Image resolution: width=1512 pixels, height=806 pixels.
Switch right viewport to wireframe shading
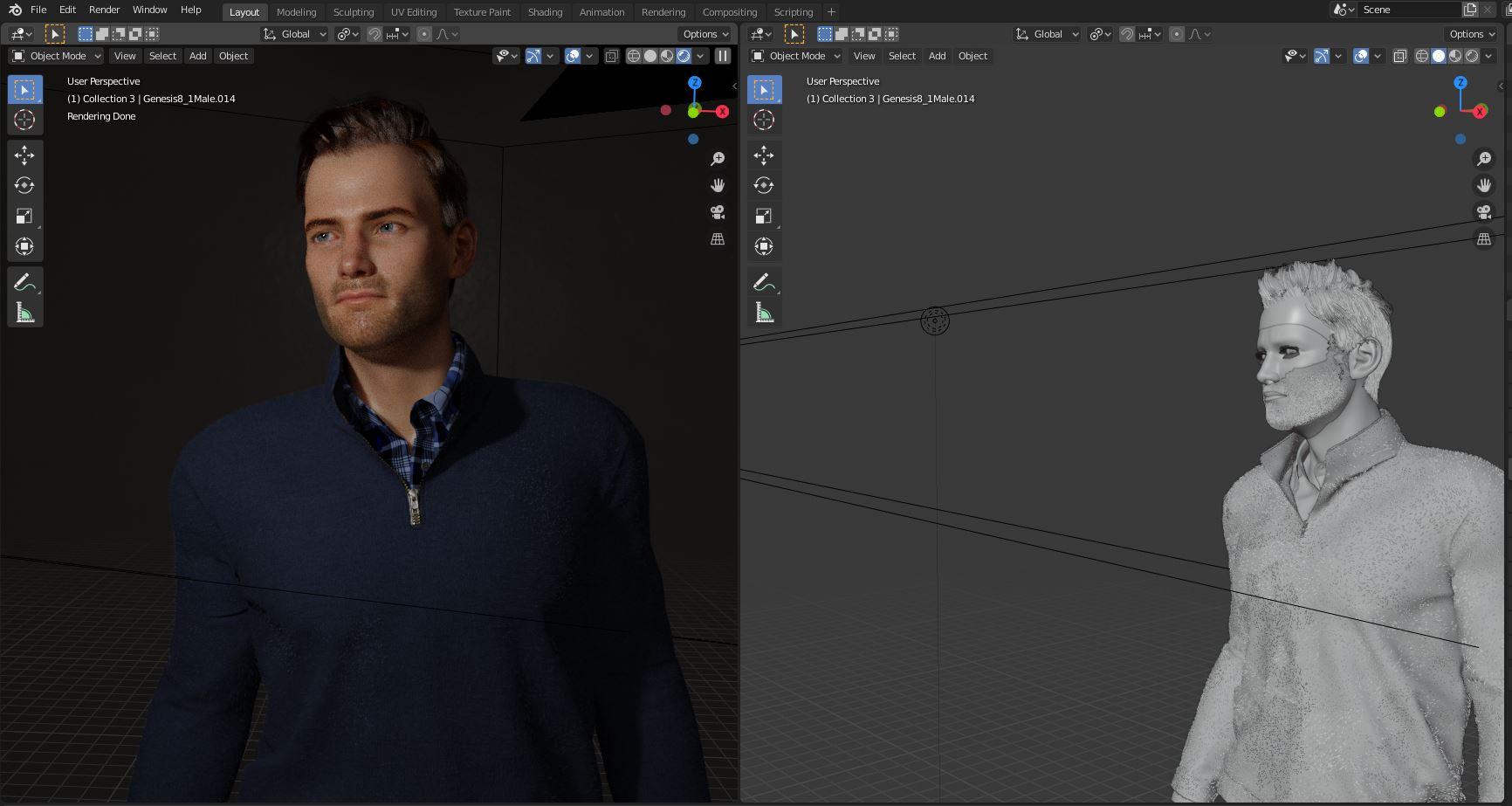click(x=1422, y=56)
